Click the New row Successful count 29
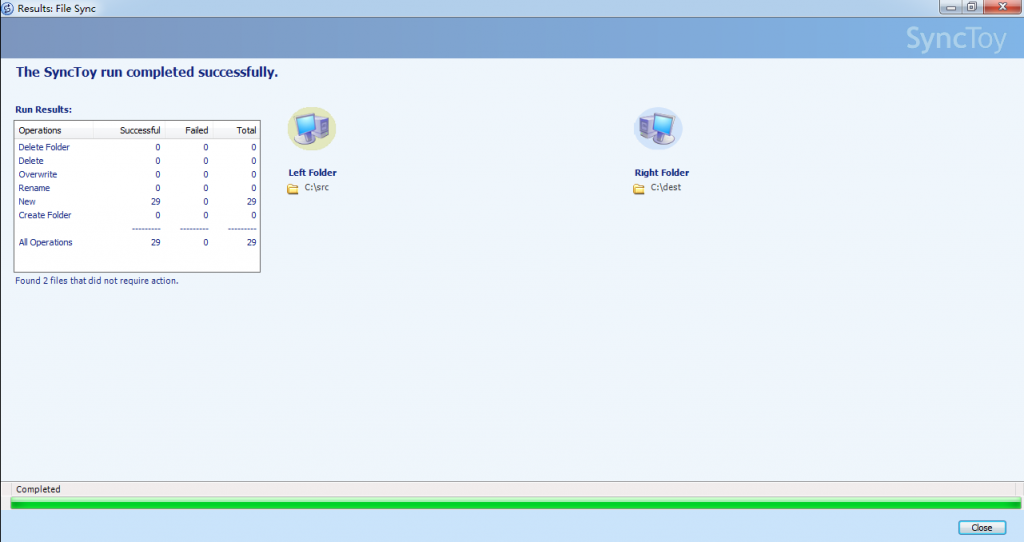The width and height of the screenshot is (1024, 542). [x=155, y=202]
